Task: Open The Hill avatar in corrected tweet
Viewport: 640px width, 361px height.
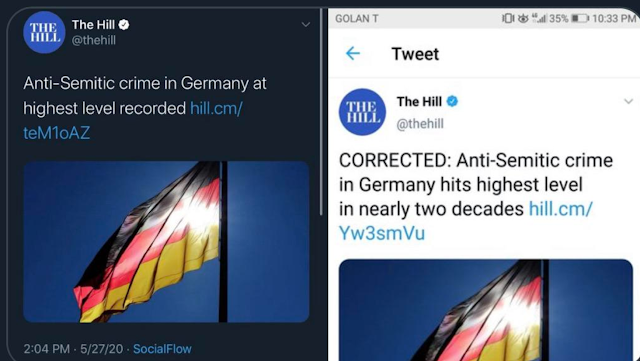Action: (362, 112)
